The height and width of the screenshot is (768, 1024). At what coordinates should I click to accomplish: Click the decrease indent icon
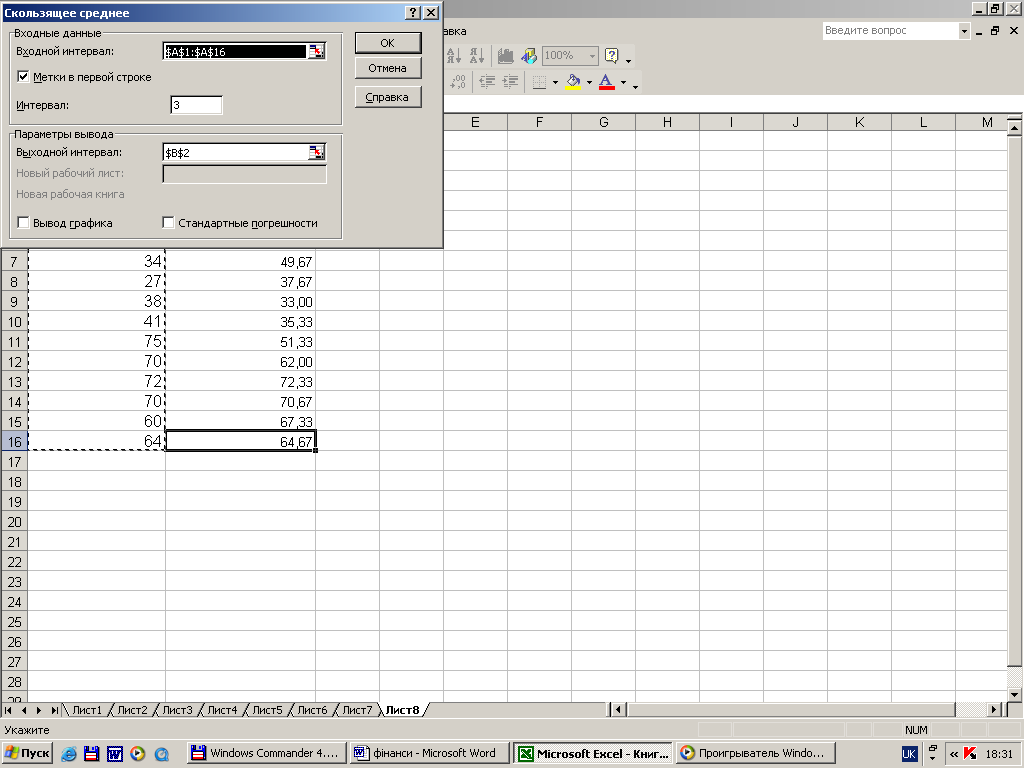click(x=487, y=82)
